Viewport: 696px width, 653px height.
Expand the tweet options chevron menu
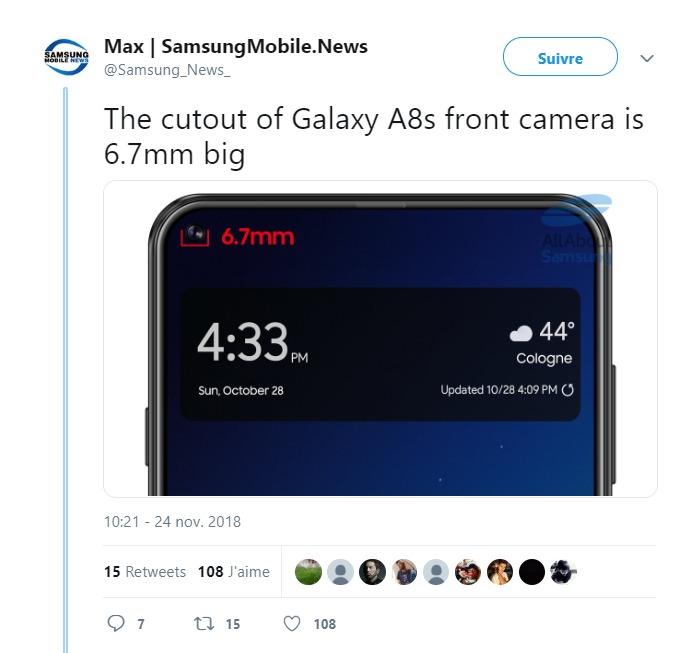tap(647, 58)
